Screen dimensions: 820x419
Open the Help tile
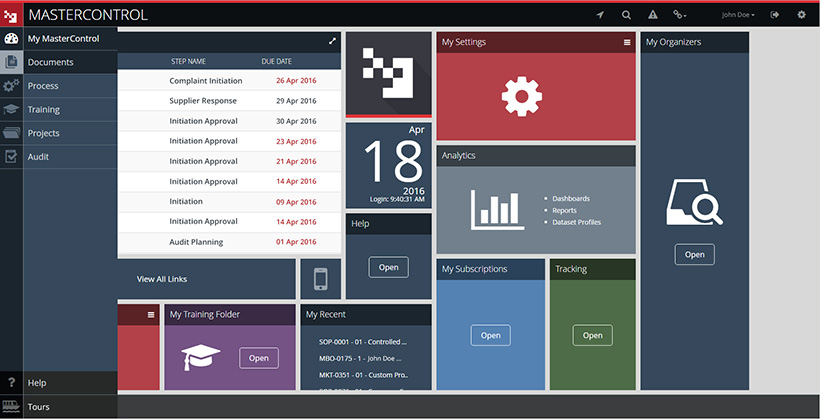coord(389,267)
